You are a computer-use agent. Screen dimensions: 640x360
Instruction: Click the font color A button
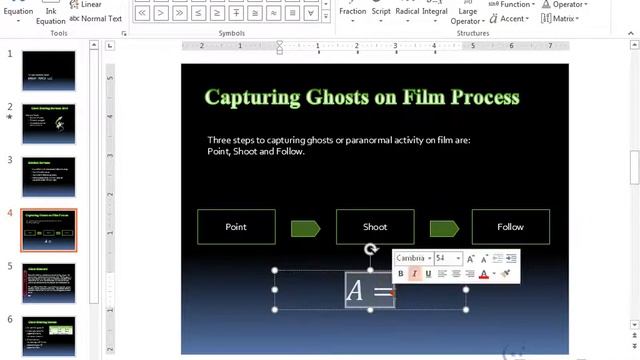(484, 273)
